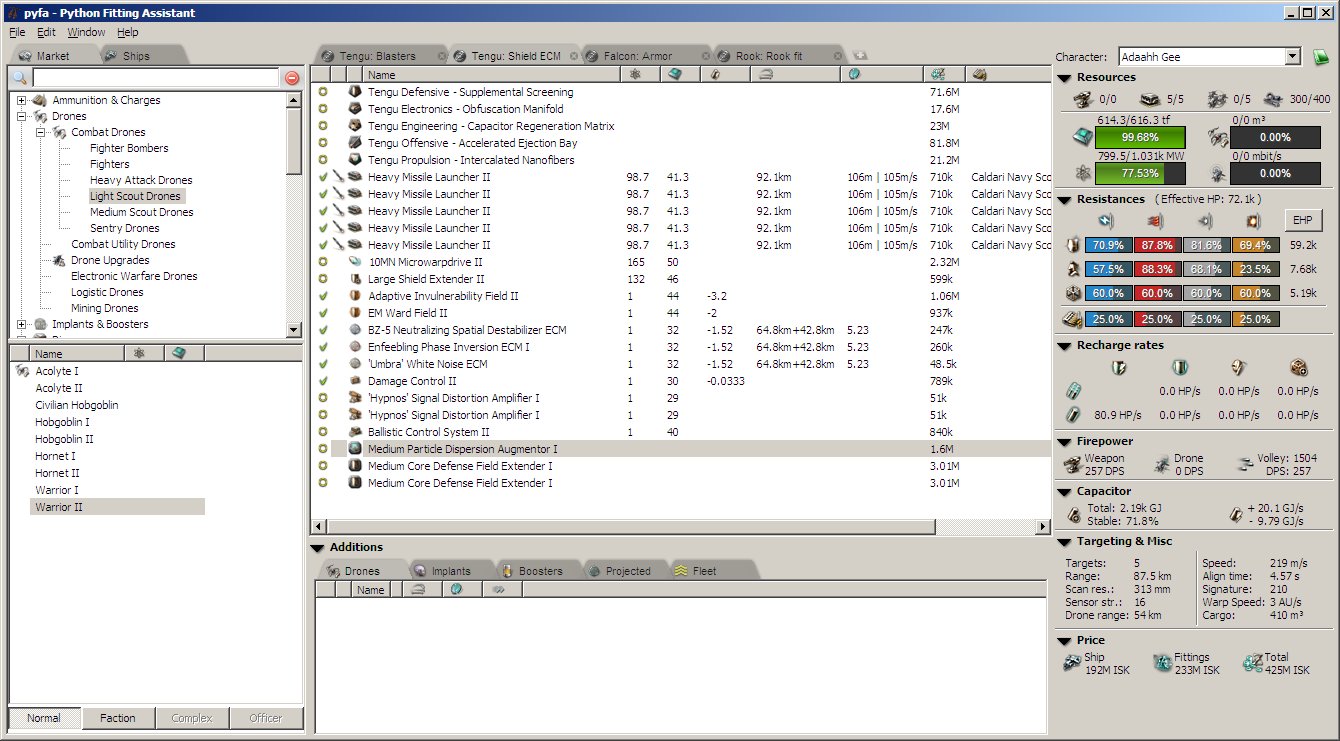Viewport: 1340px width, 741px height.
Task: Click the powergrid usage bar showing 77.53%
Action: (1141, 173)
